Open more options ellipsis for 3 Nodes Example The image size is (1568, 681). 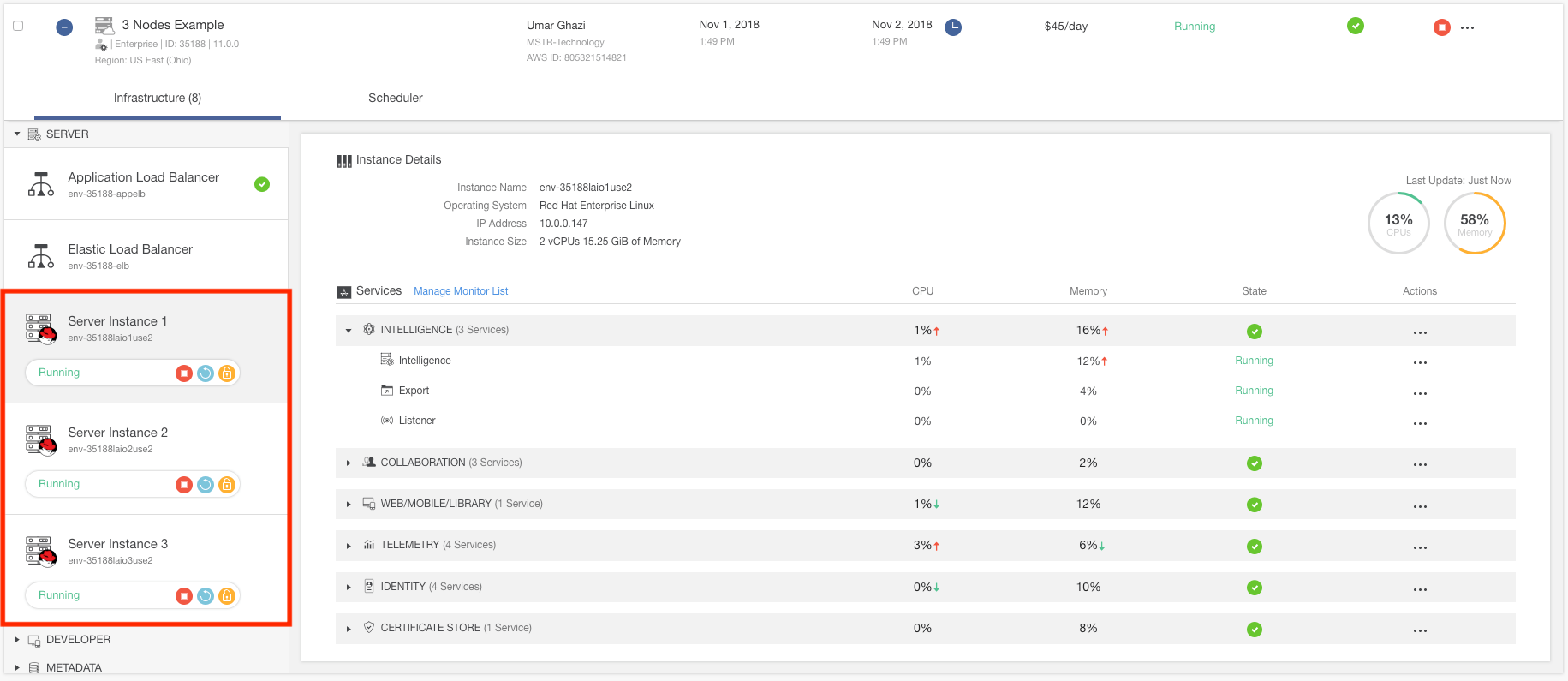point(1467,27)
